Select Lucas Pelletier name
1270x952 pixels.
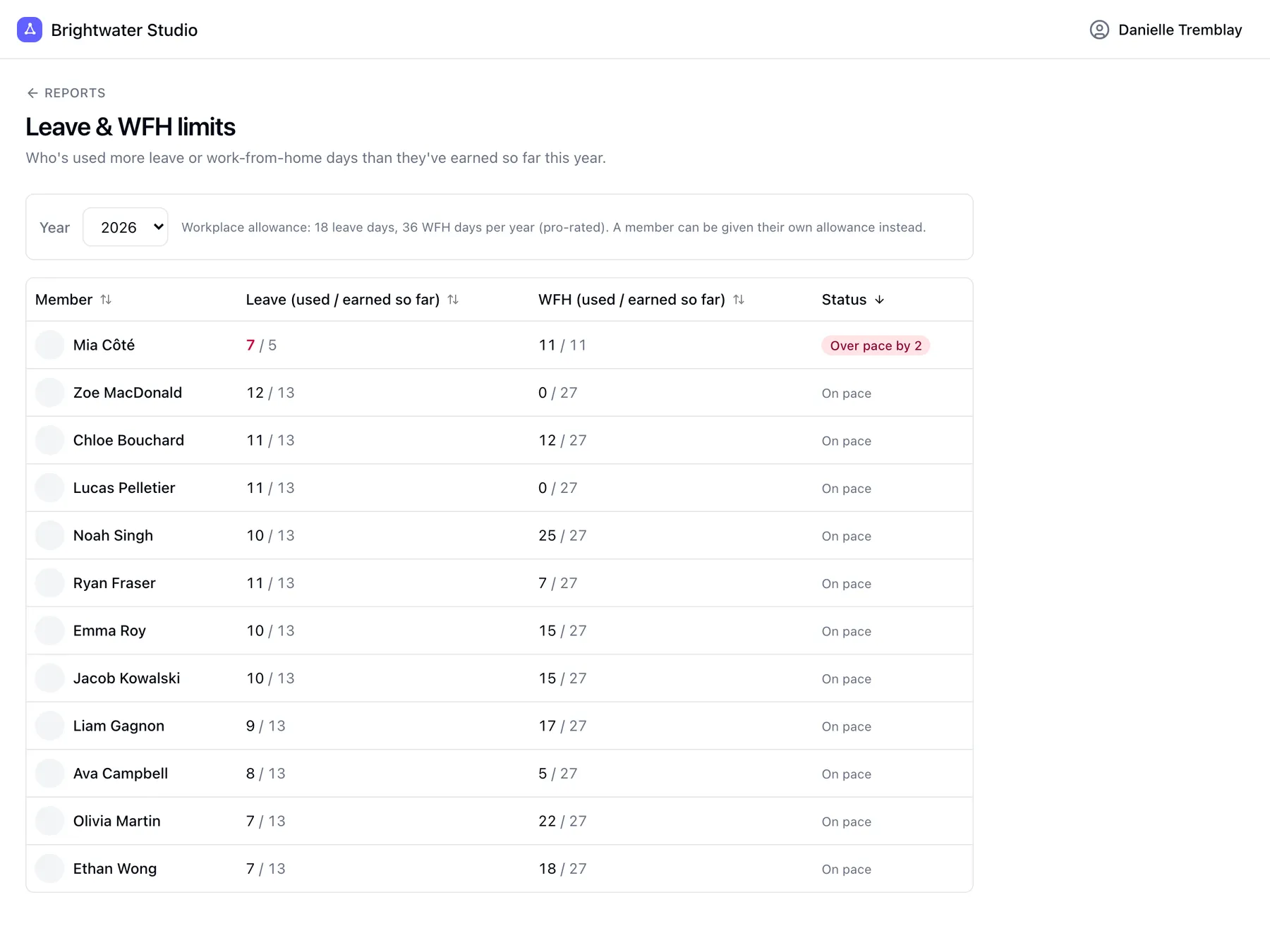pos(124,488)
